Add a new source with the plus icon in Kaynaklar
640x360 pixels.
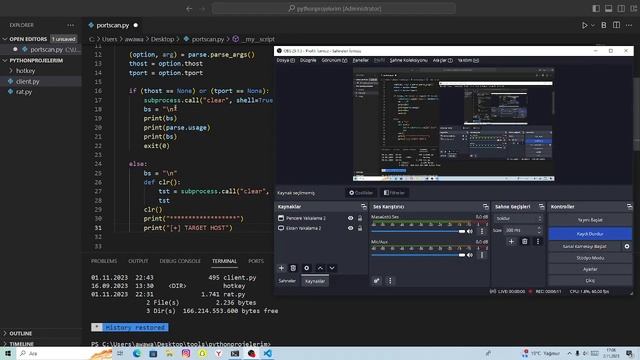(x=281, y=268)
